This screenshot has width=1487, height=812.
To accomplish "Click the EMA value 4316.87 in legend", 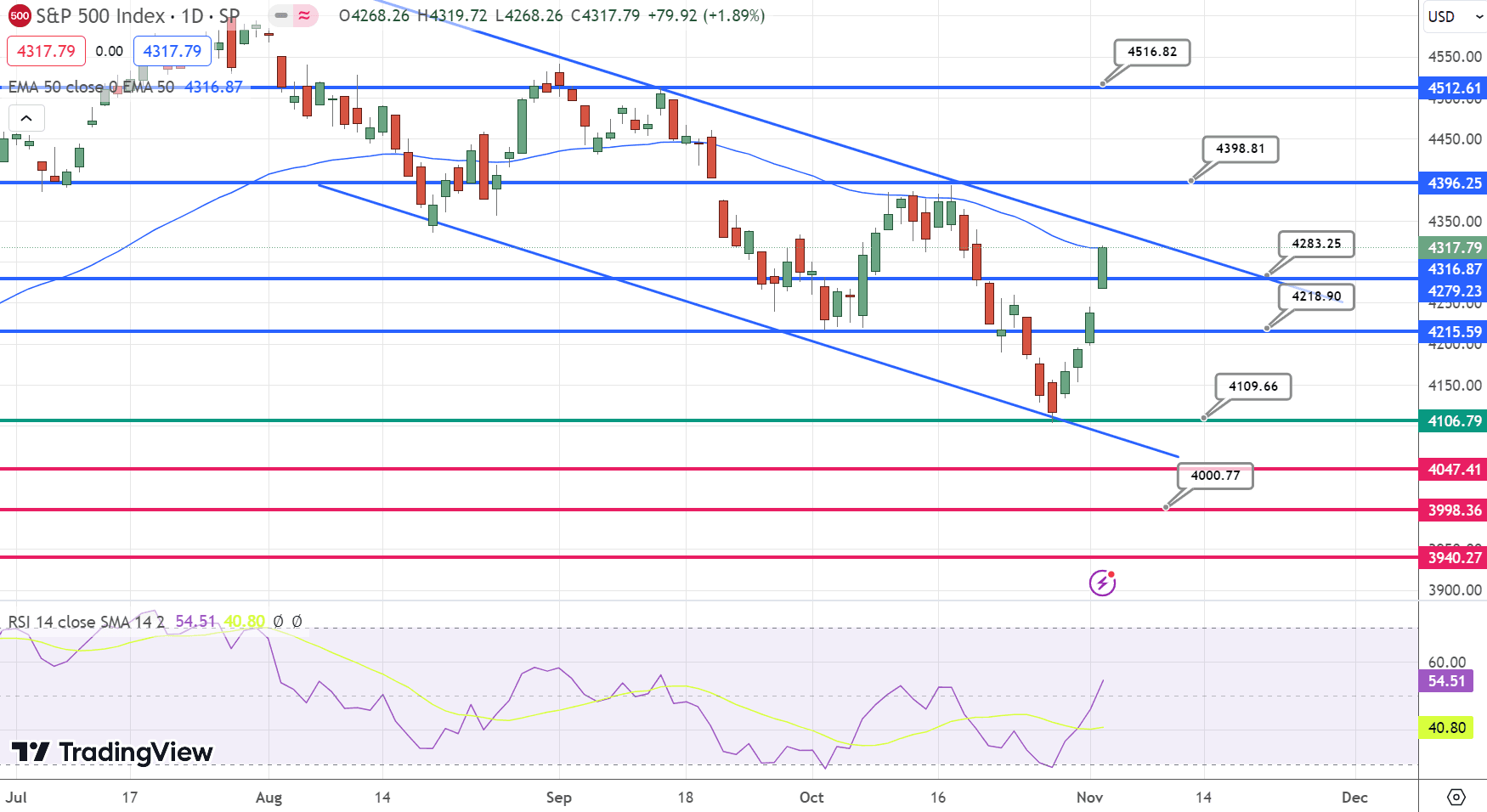I will (x=213, y=87).
